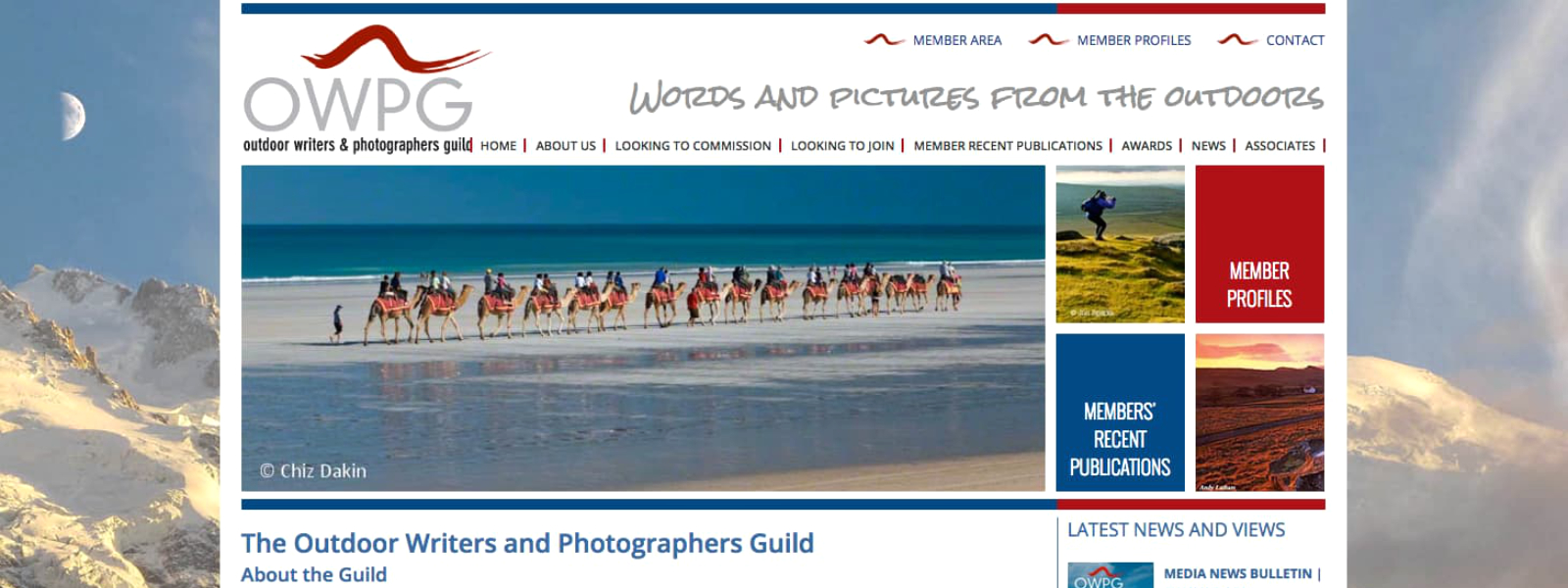Click the red swoosh icon beside Member Area
The width and height of the screenshot is (1568, 588).
[x=884, y=40]
